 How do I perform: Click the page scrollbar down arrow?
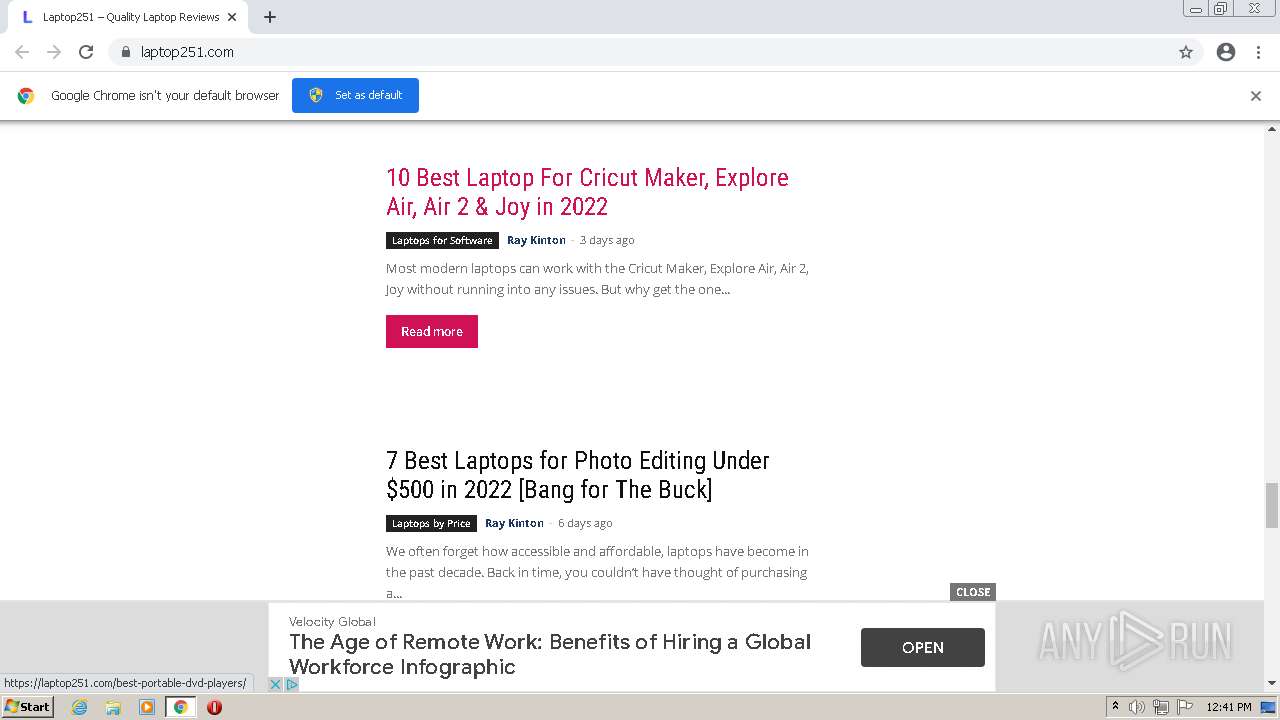1272,684
